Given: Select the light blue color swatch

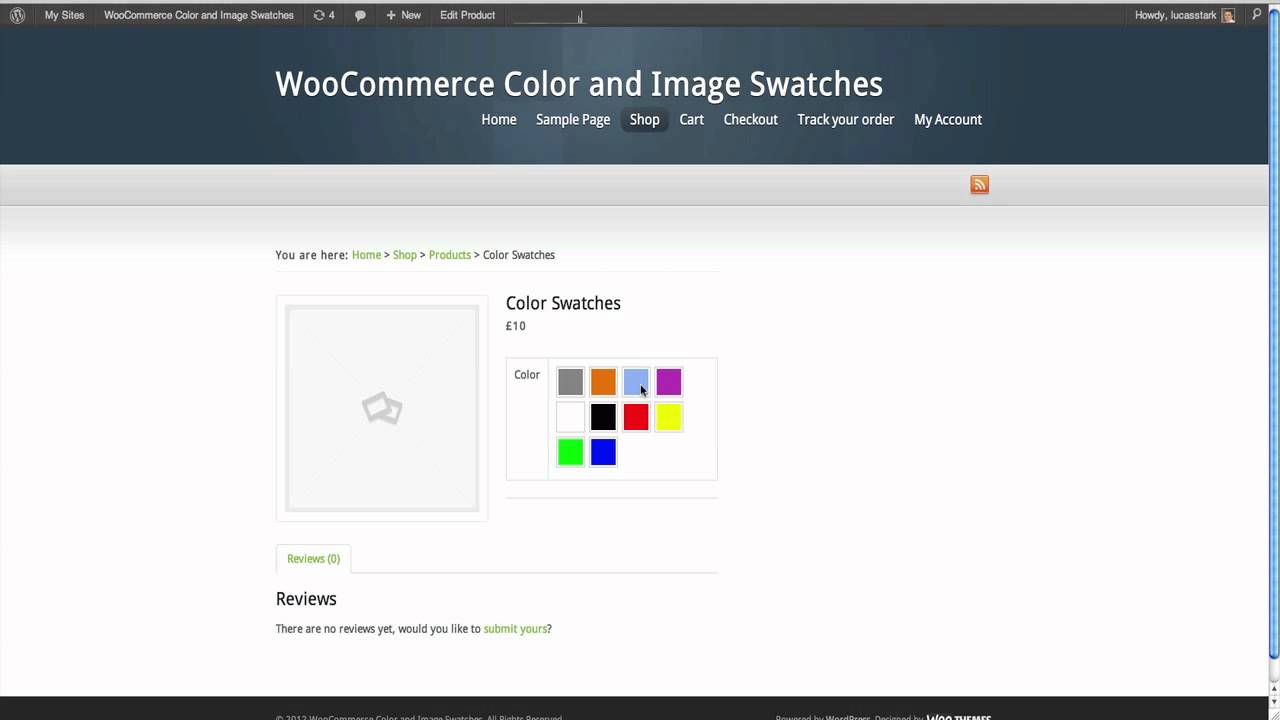Looking at the screenshot, I should [636, 382].
